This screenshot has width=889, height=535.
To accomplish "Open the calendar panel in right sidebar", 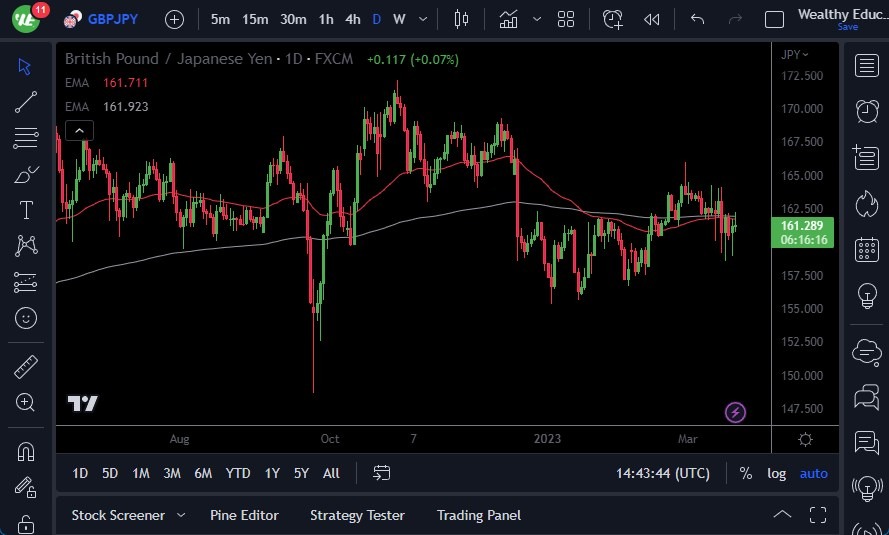I will pos(866,250).
